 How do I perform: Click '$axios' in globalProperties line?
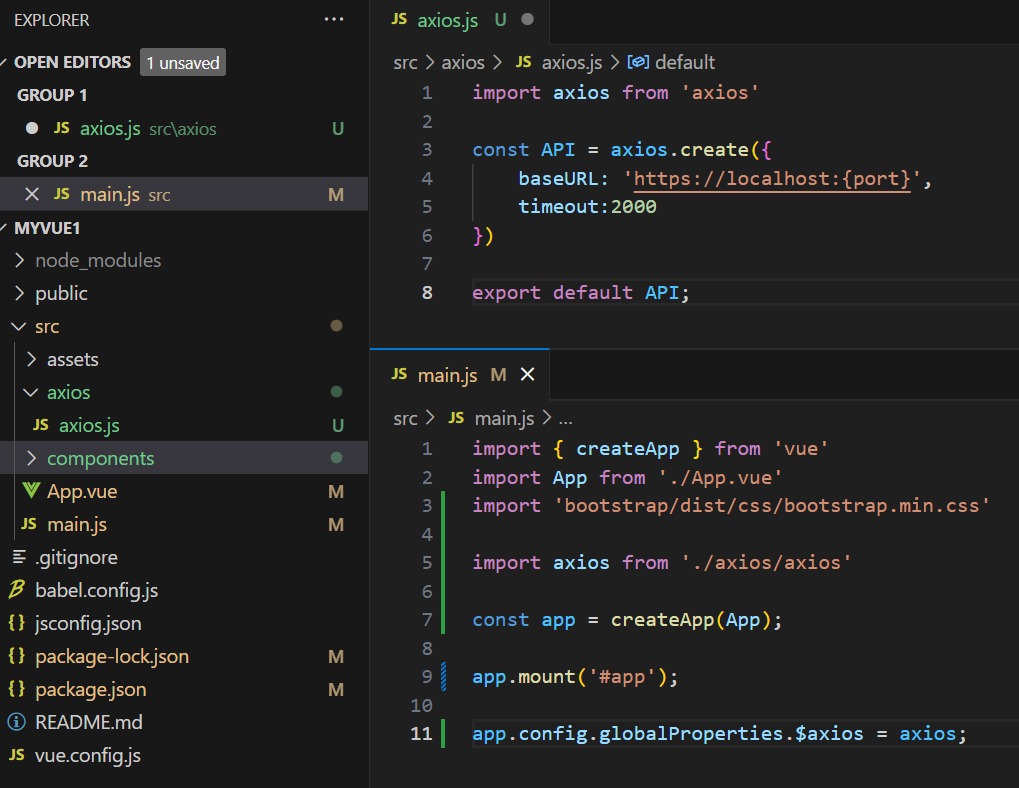829,734
